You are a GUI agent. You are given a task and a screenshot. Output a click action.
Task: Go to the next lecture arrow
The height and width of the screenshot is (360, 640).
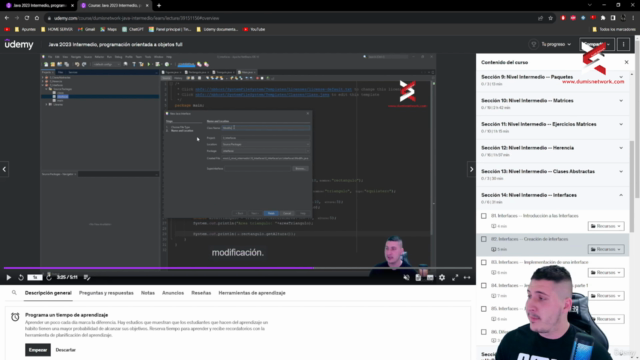pos(471,169)
